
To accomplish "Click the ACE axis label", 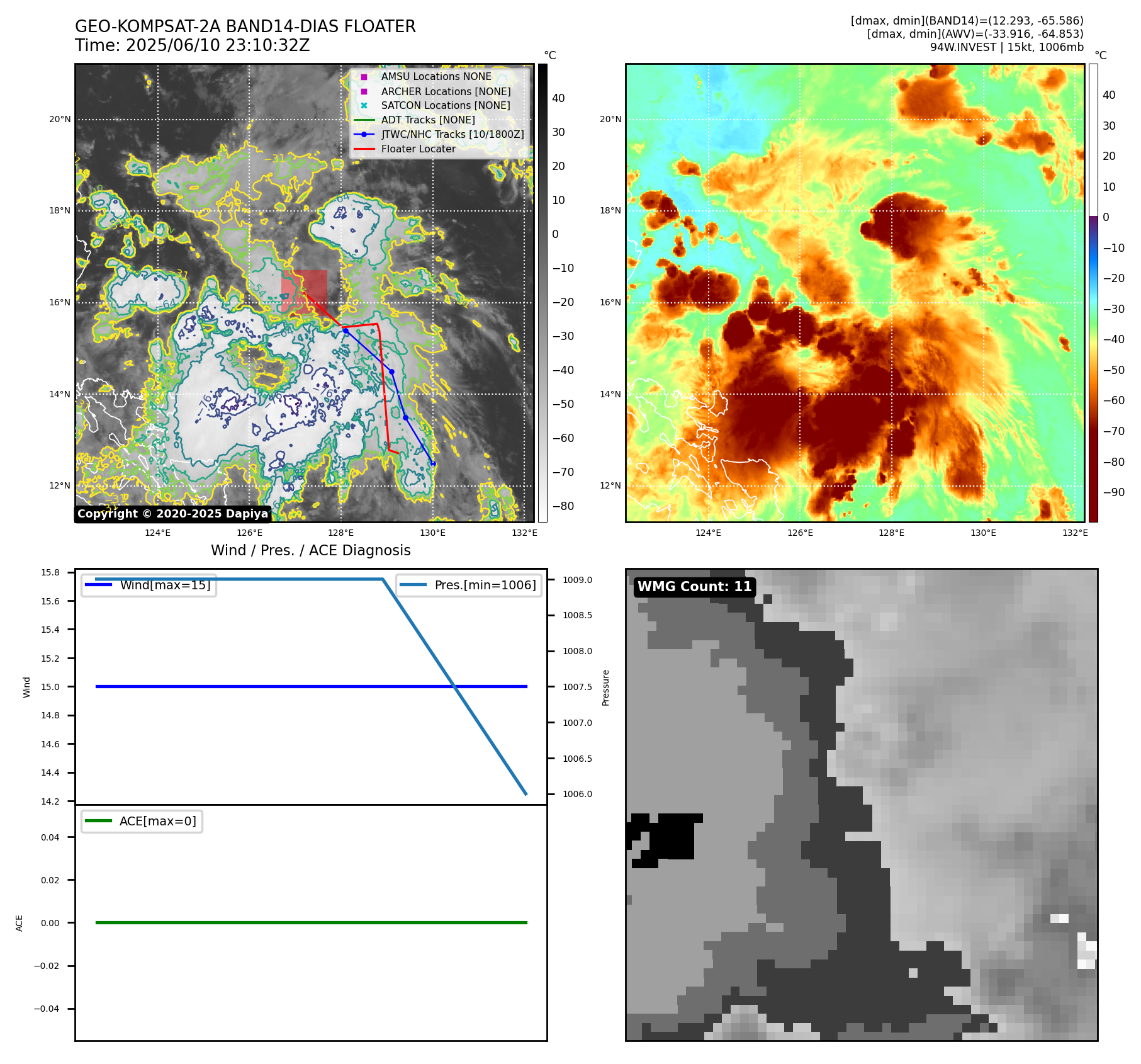I will tap(19, 923).
